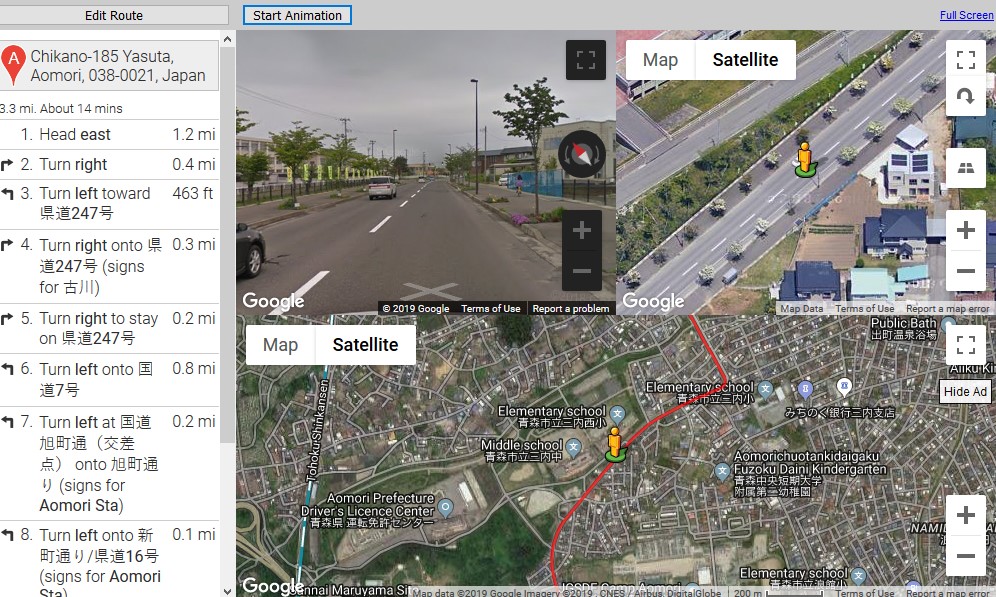Select step 4 signs for 古川
The image size is (996, 597).
tap(109, 266)
